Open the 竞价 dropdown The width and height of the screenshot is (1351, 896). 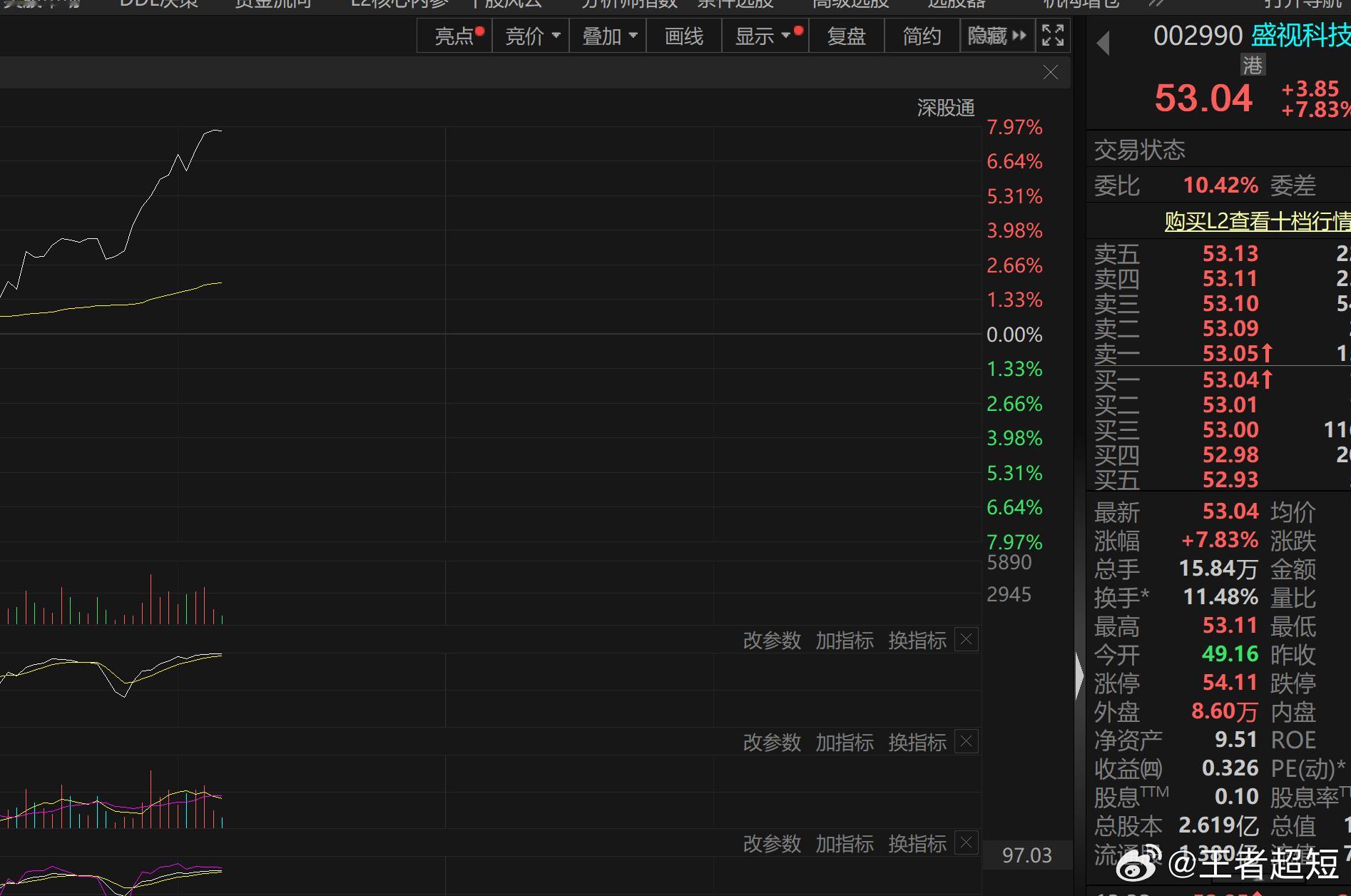click(531, 36)
